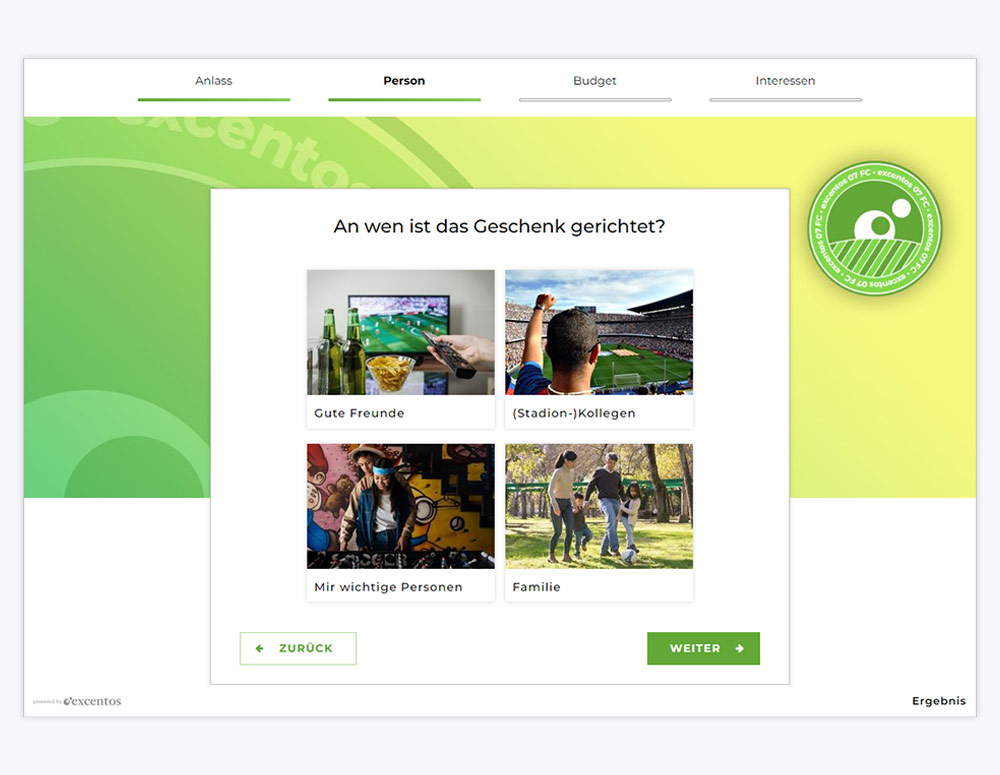
Task: Go back with the Zurück button
Action: coord(298,648)
